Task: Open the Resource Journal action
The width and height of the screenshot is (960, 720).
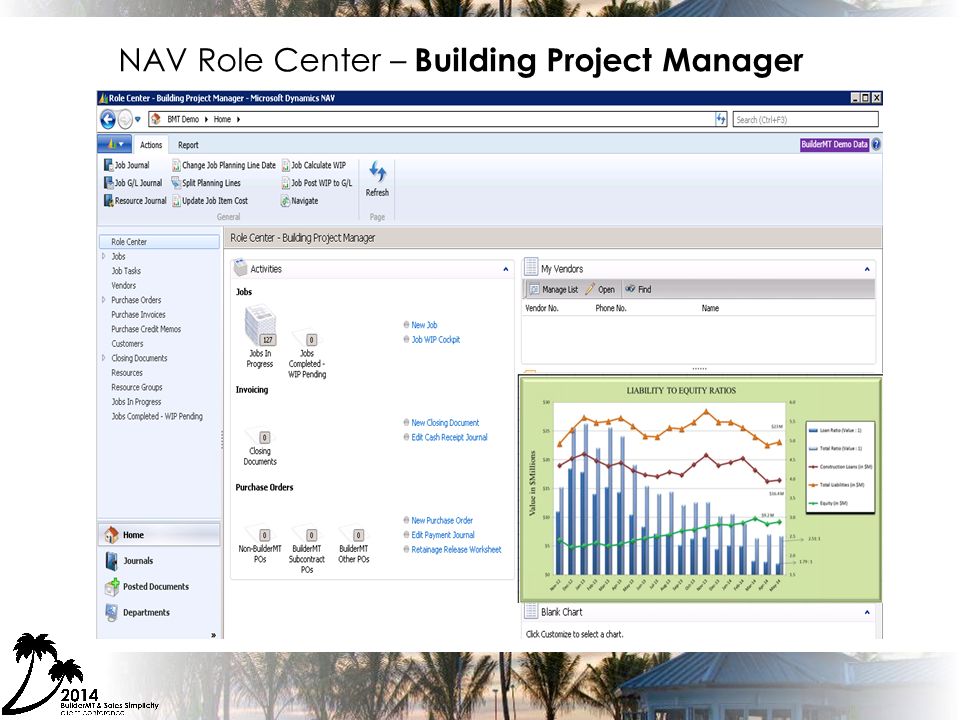Action: click(x=135, y=201)
